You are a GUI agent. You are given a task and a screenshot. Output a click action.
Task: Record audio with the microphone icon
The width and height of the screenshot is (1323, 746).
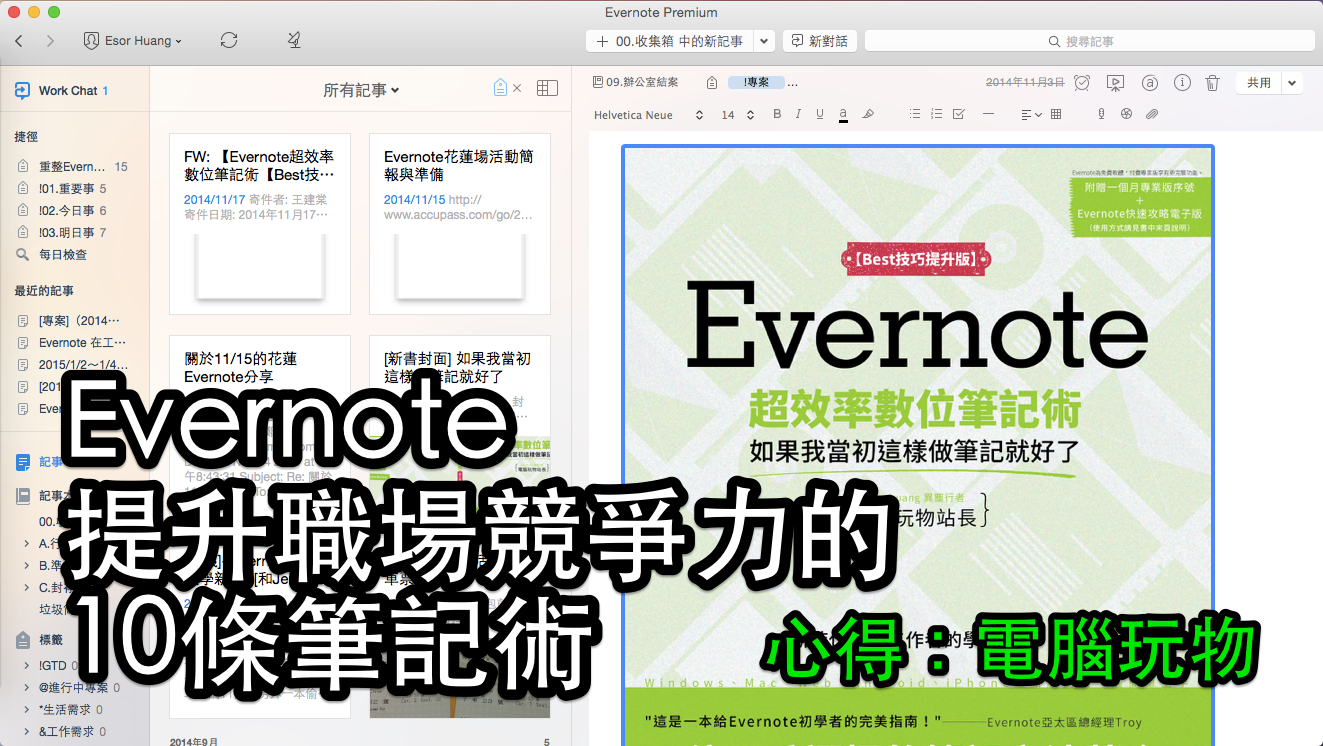click(1101, 115)
